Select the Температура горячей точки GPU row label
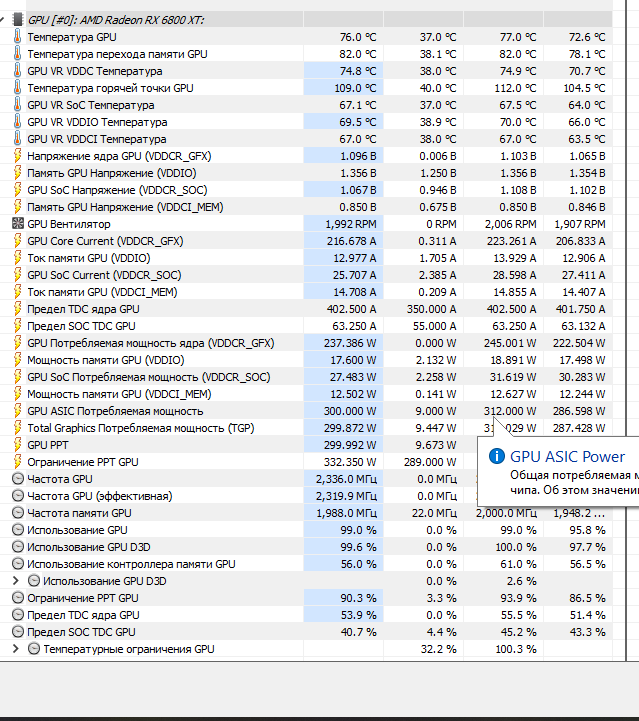Image resolution: width=639 pixels, height=721 pixels. [x=110, y=88]
